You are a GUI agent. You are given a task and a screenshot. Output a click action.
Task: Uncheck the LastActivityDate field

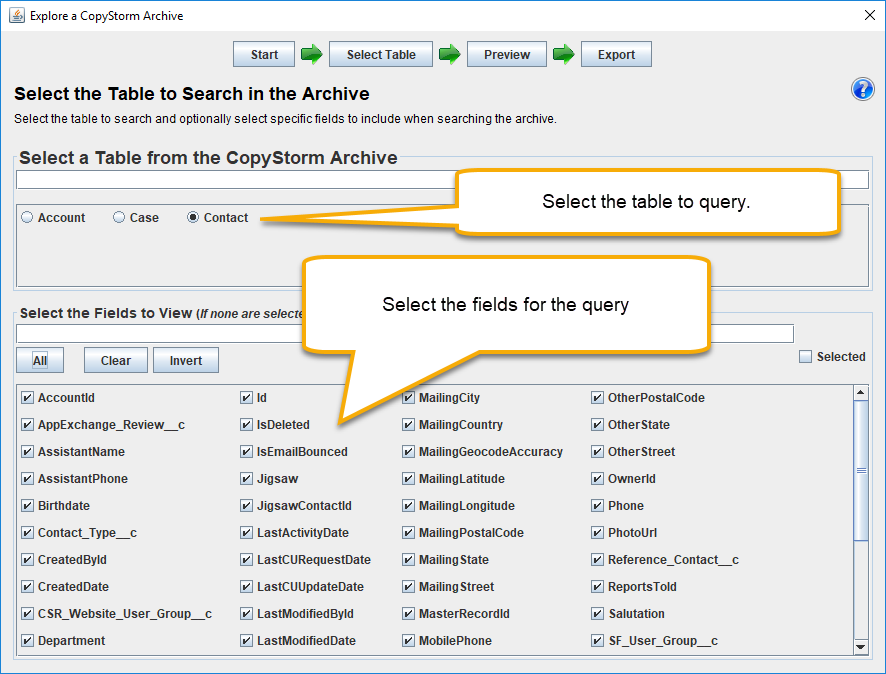246,533
